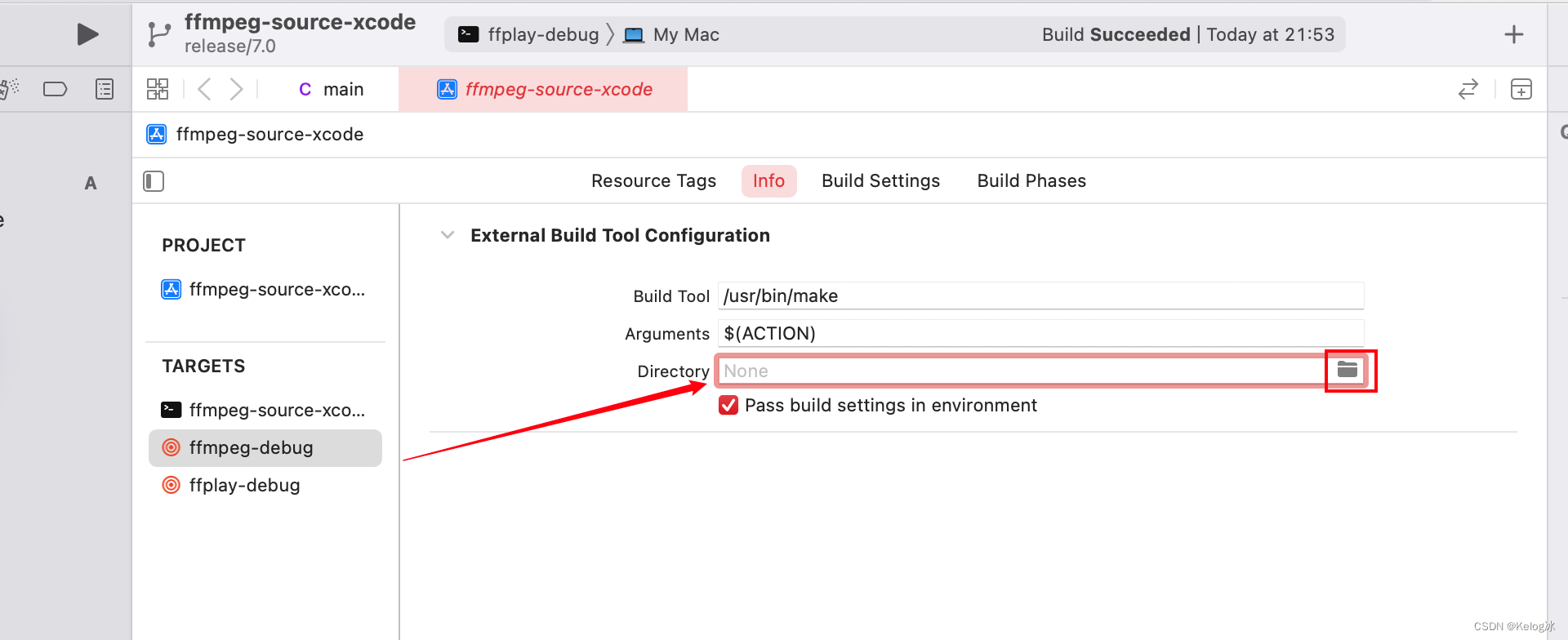Click the Arguments field with $(ACTION)

click(x=1040, y=333)
